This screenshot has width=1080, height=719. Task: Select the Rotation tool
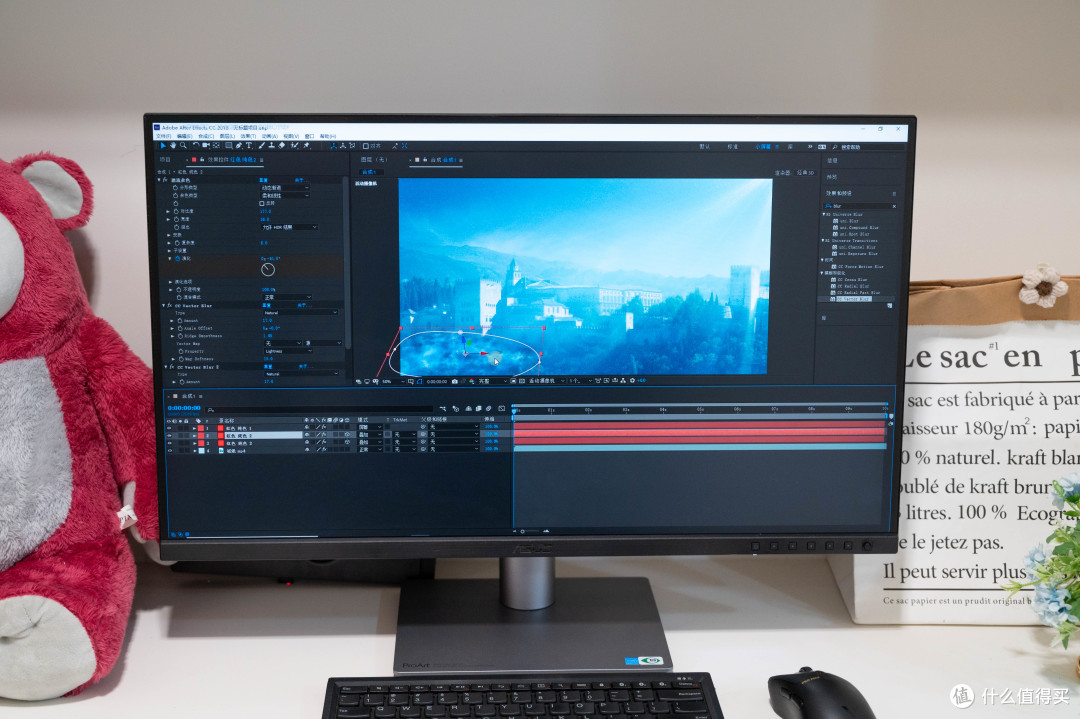pos(196,145)
